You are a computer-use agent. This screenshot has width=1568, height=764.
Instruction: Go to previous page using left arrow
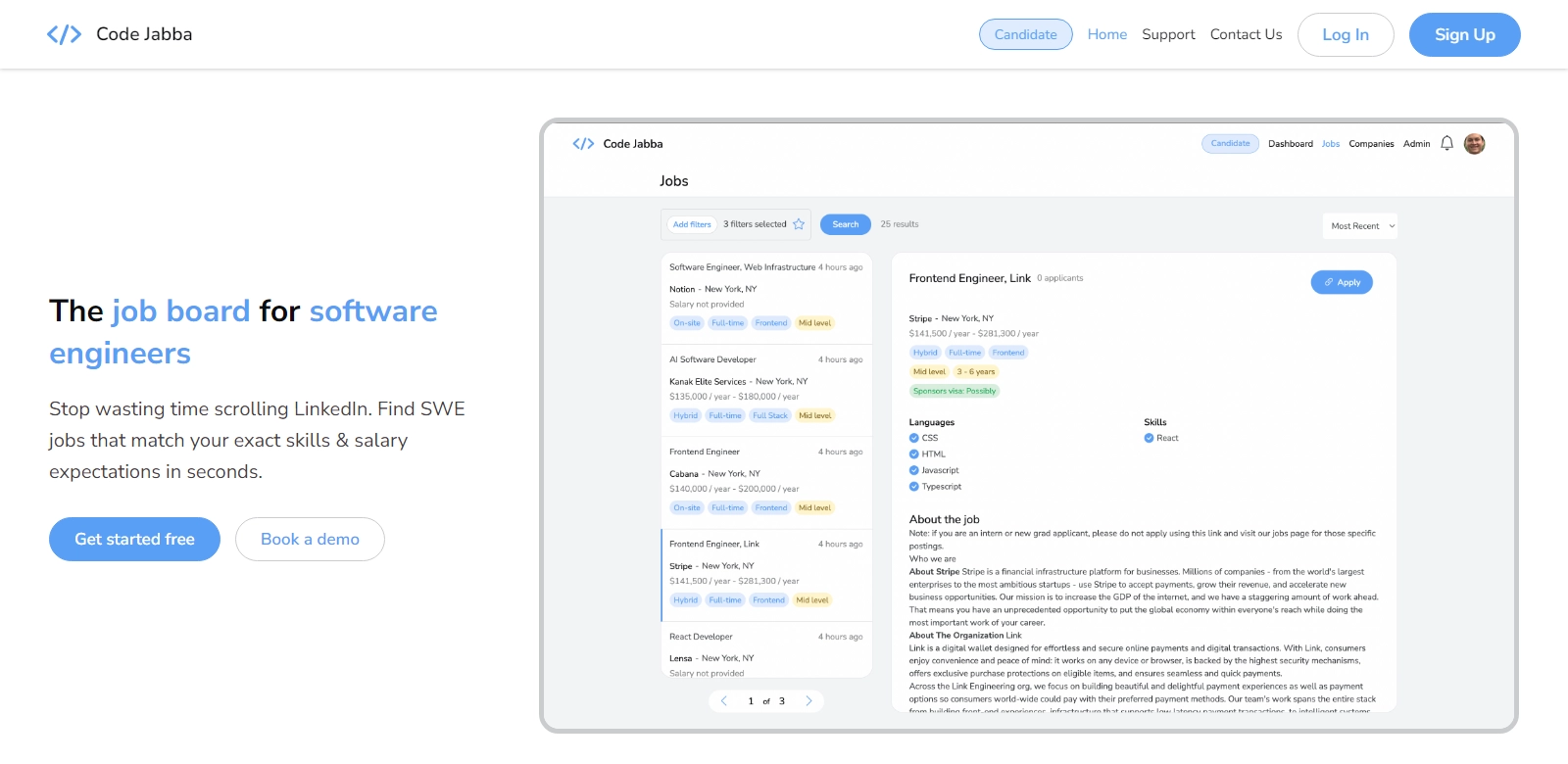click(724, 701)
